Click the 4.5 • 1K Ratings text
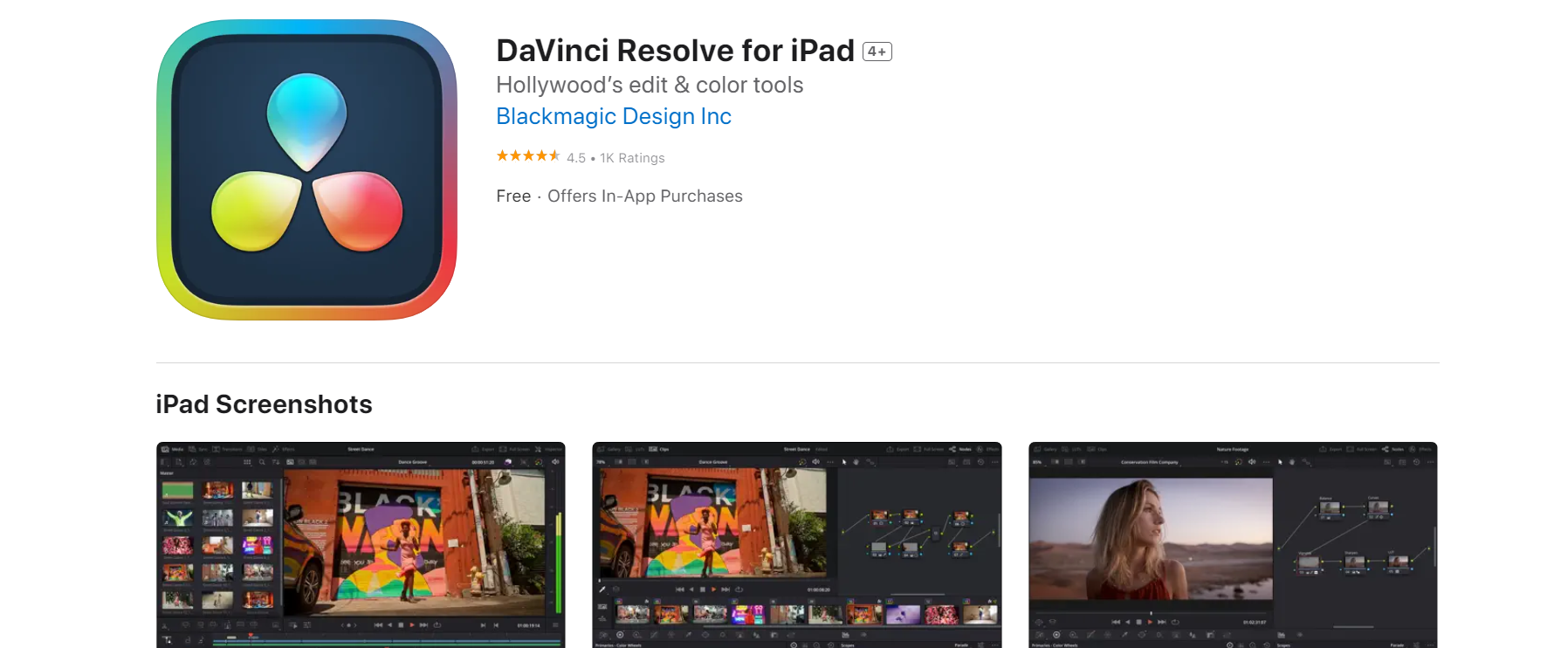Viewport: 1568px width, 648px height. pos(616,158)
